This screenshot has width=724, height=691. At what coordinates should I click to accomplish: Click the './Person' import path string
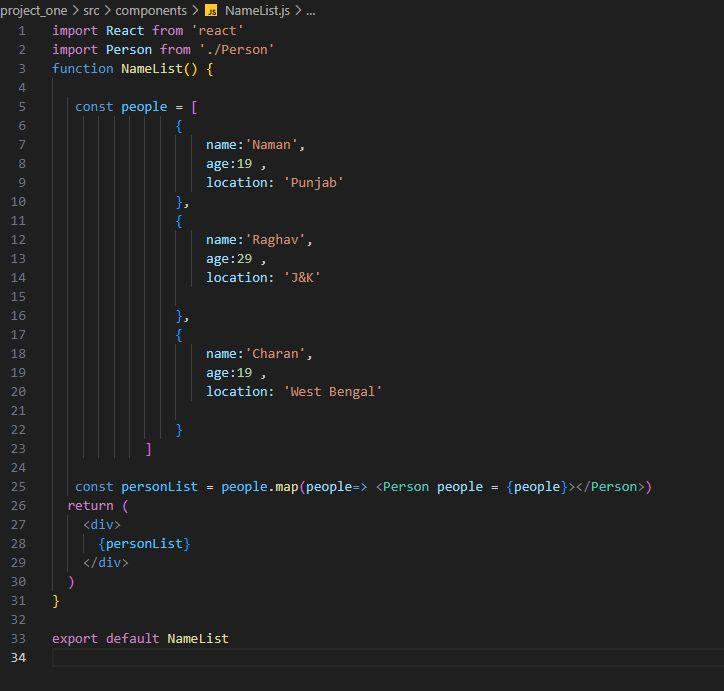coord(237,50)
